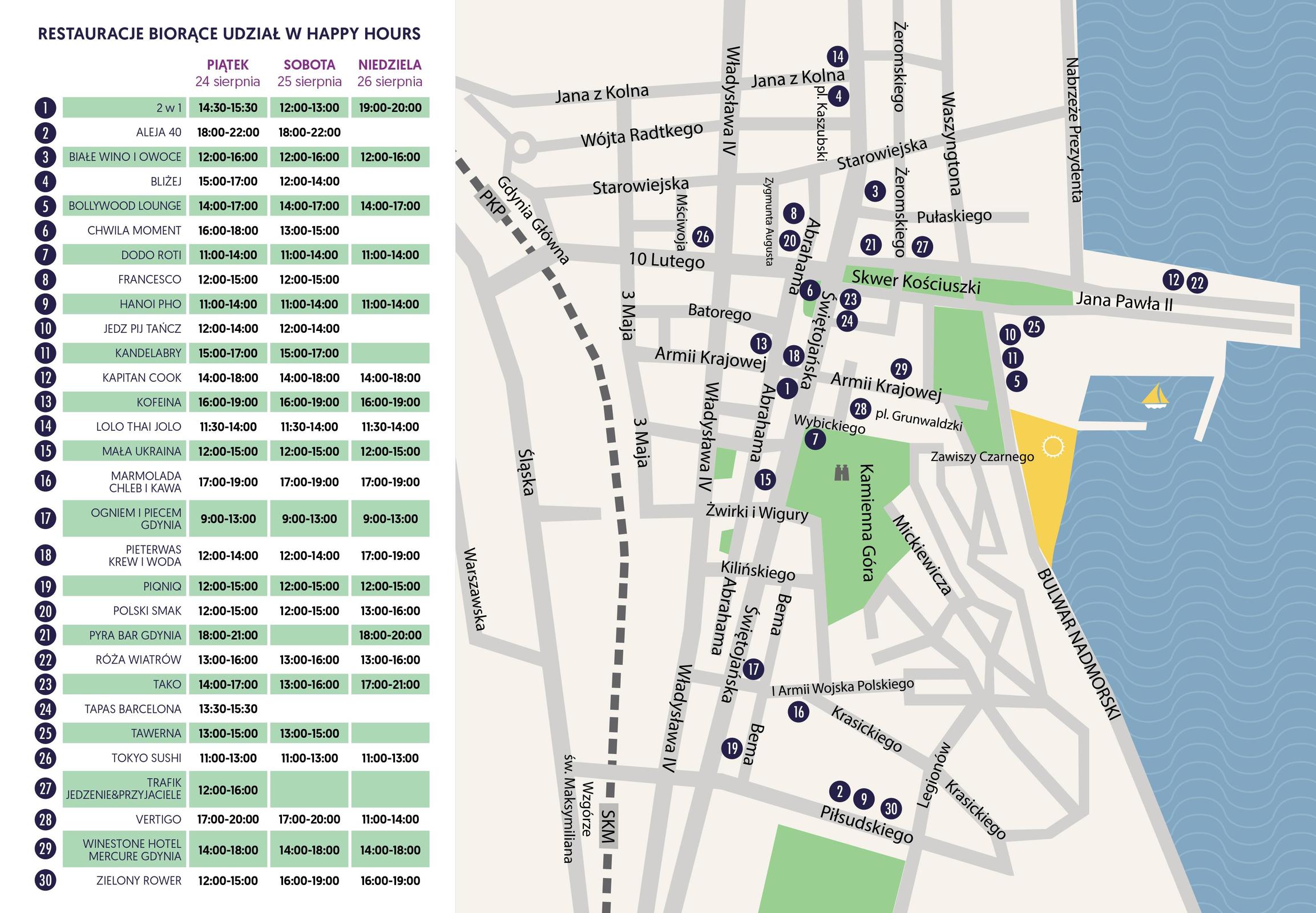Screen dimensions: 1316x913
Task: Click the SKM railway label
Action: (608, 827)
